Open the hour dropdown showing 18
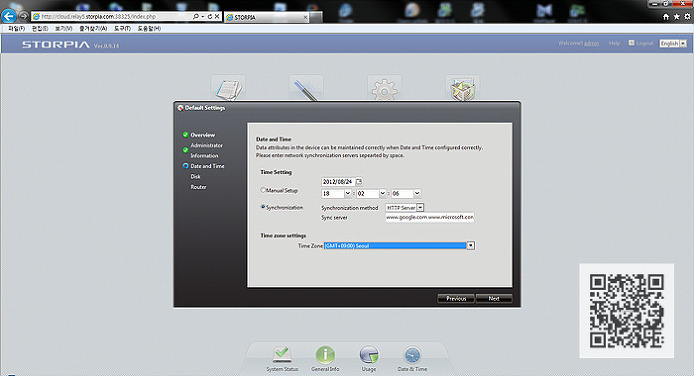Image resolution: width=694 pixels, height=376 pixels. pyautogui.click(x=336, y=193)
